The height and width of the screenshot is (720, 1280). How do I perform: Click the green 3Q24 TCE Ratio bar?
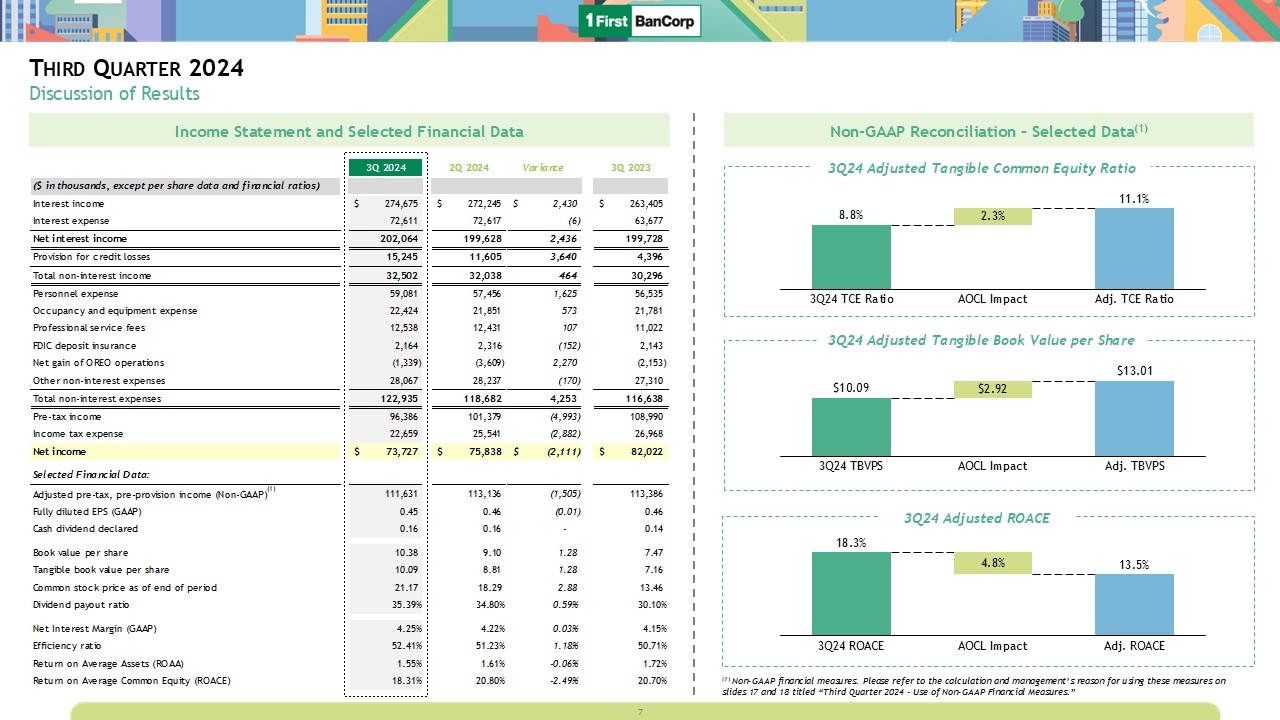pyautogui.click(x=850, y=257)
